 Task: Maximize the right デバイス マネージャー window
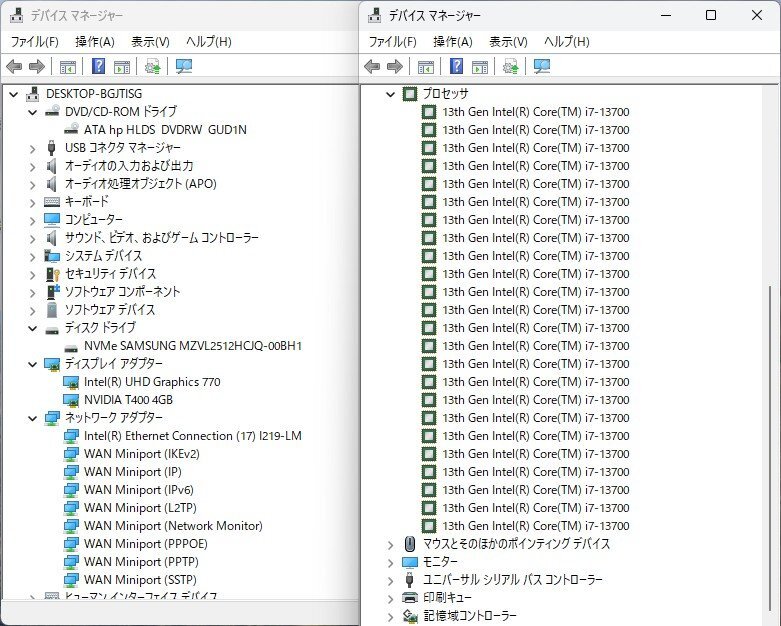coord(711,15)
